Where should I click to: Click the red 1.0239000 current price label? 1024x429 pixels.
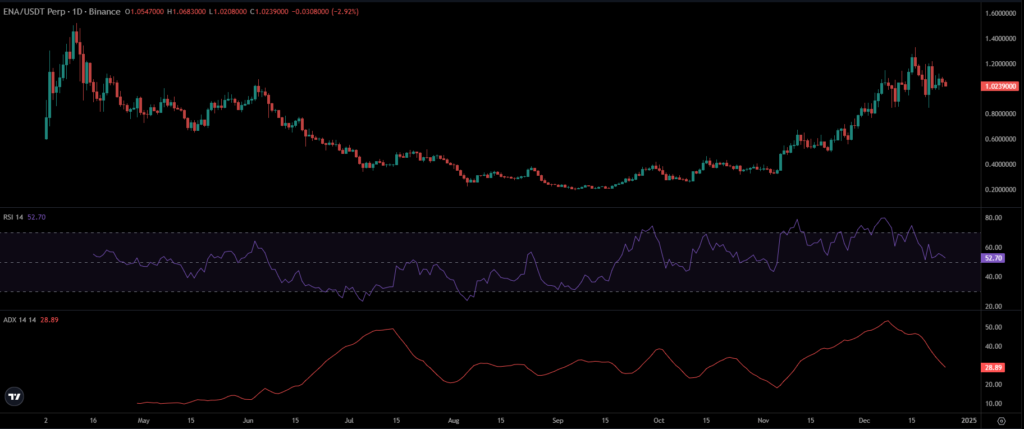(1000, 86)
